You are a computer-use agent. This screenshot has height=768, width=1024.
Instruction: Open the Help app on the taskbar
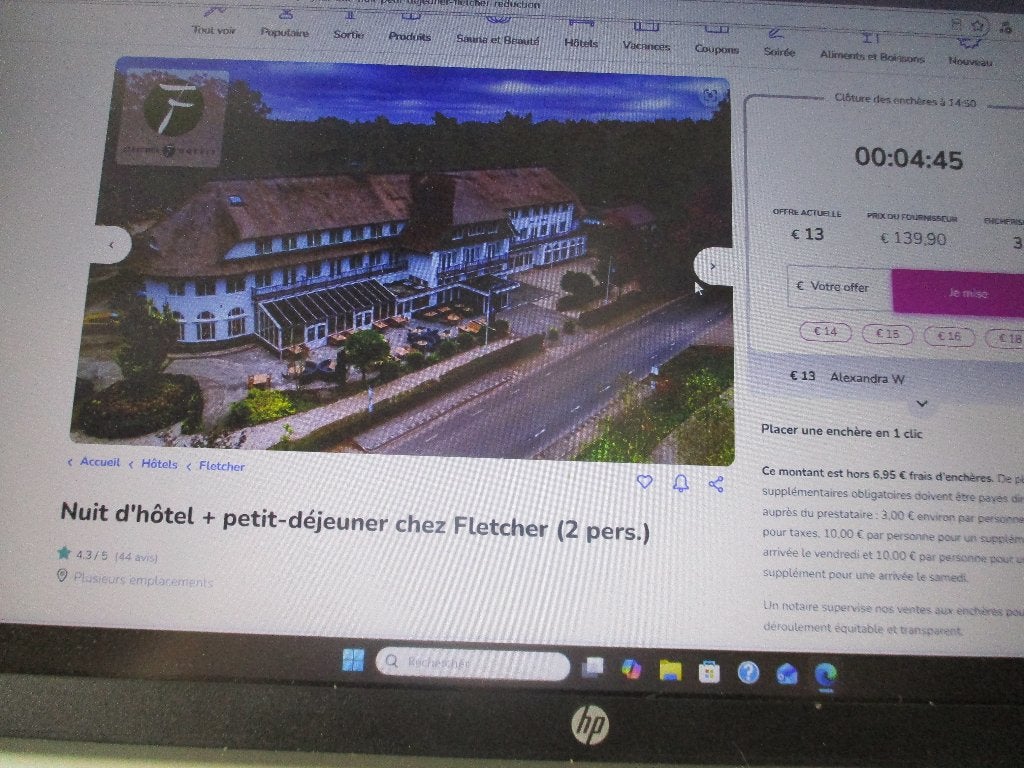748,673
